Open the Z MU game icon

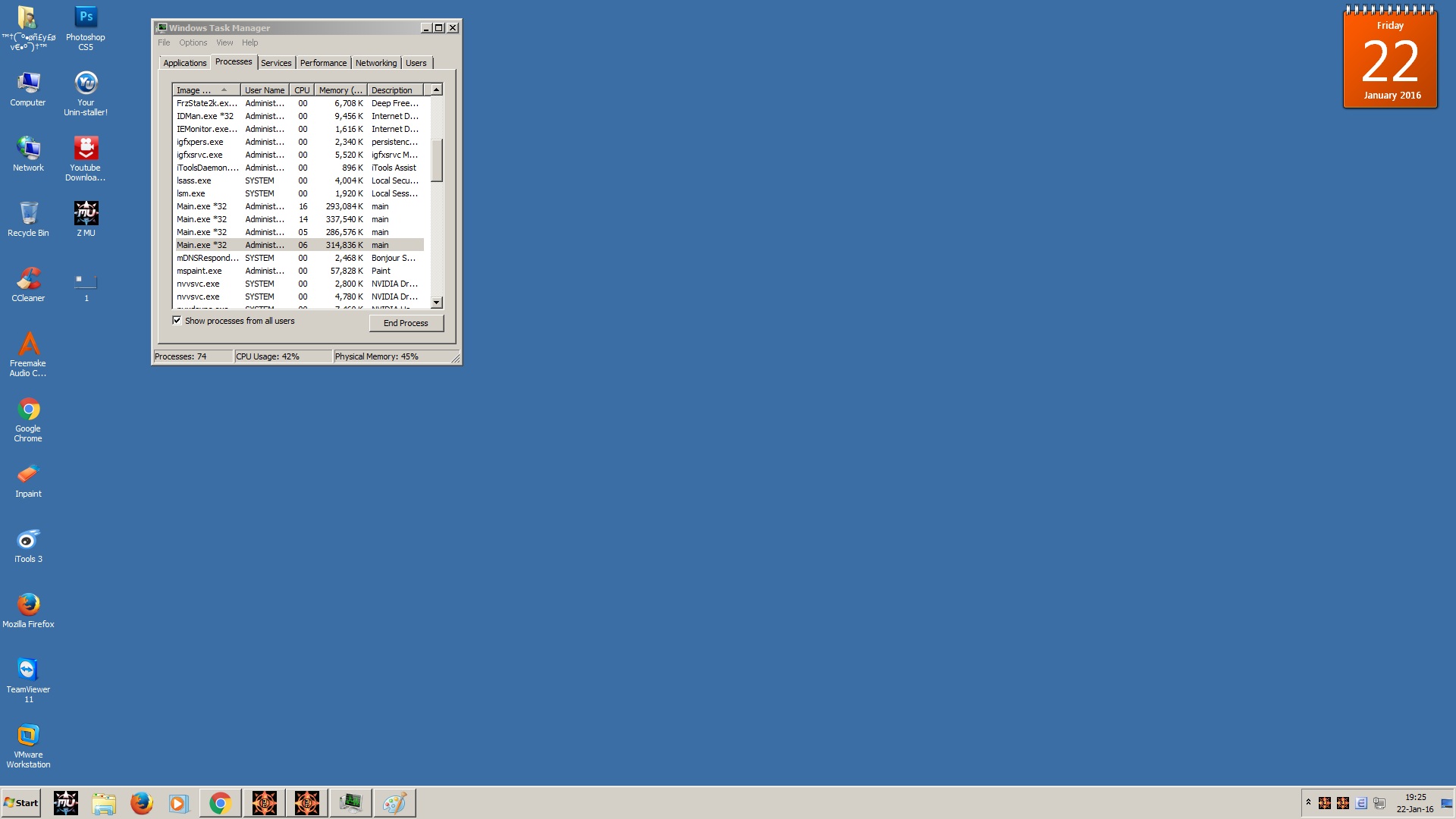coord(86,214)
